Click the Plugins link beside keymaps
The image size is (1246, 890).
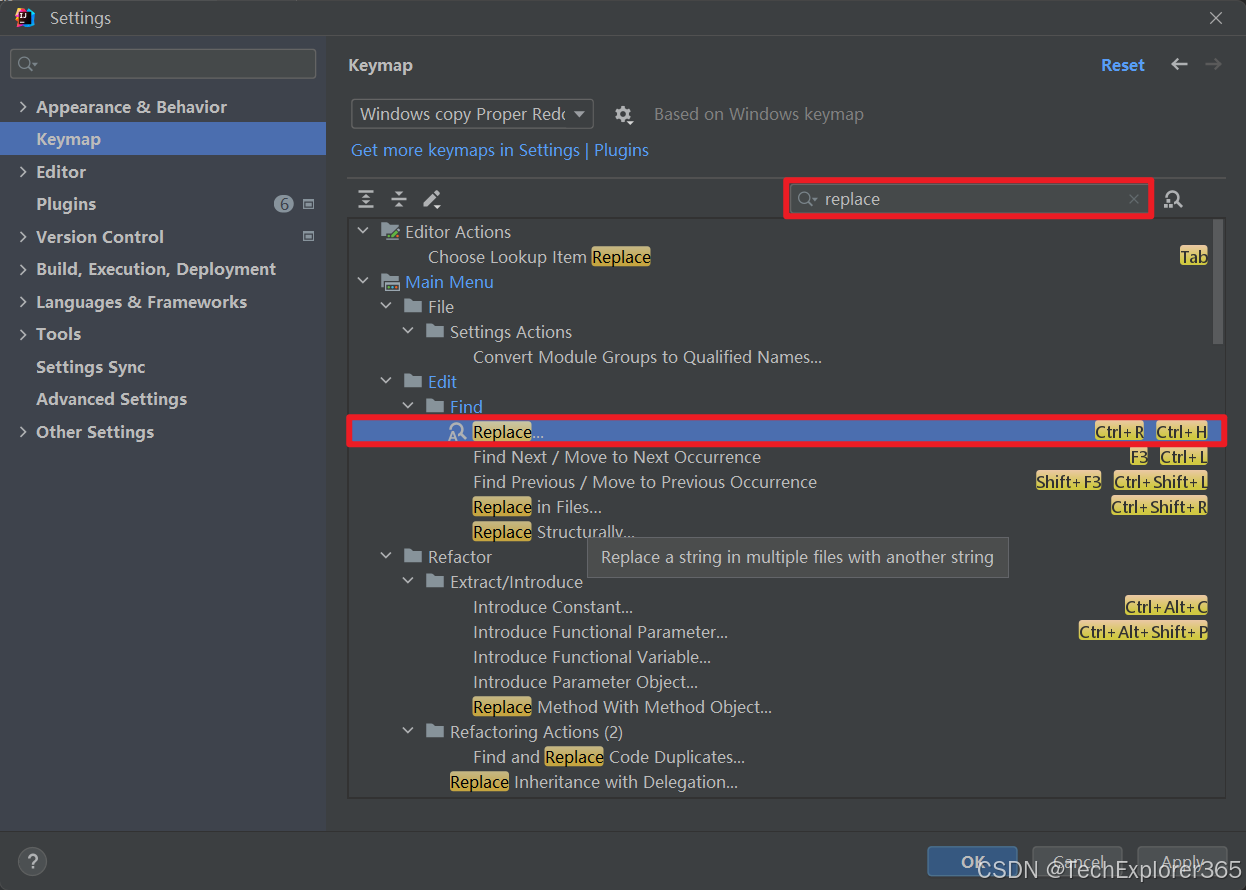[x=621, y=150]
